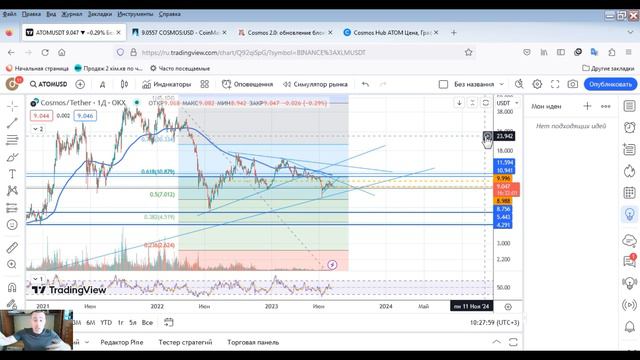
Task: Change the Д timeframe interval
Action: coord(102,84)
